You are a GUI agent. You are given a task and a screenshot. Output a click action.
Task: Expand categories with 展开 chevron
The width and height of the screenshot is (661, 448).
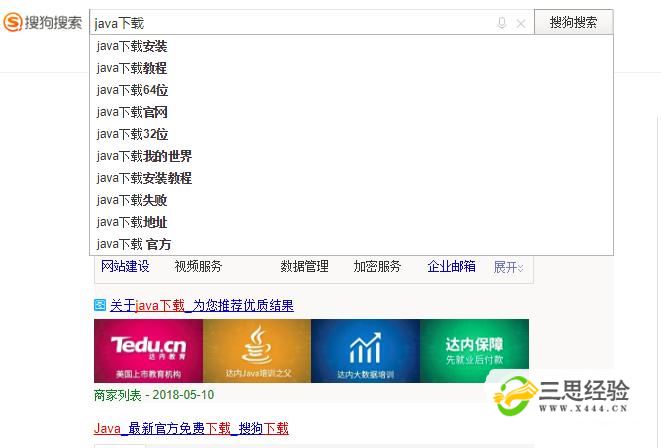pyautogui.click(x=508, y=267)
